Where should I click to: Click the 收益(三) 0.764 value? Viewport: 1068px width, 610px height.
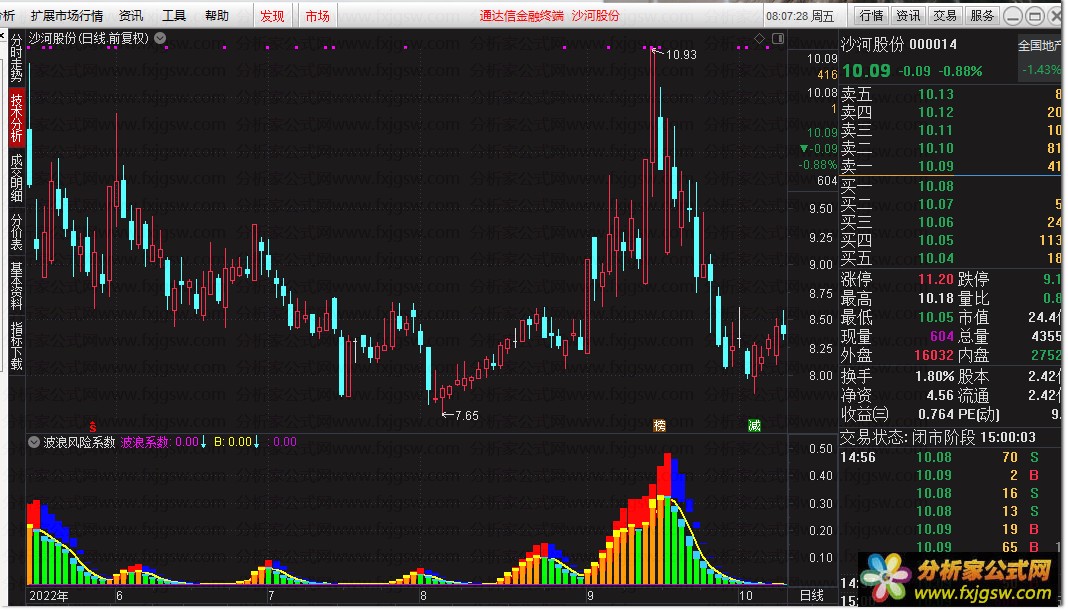click(935, 414)
